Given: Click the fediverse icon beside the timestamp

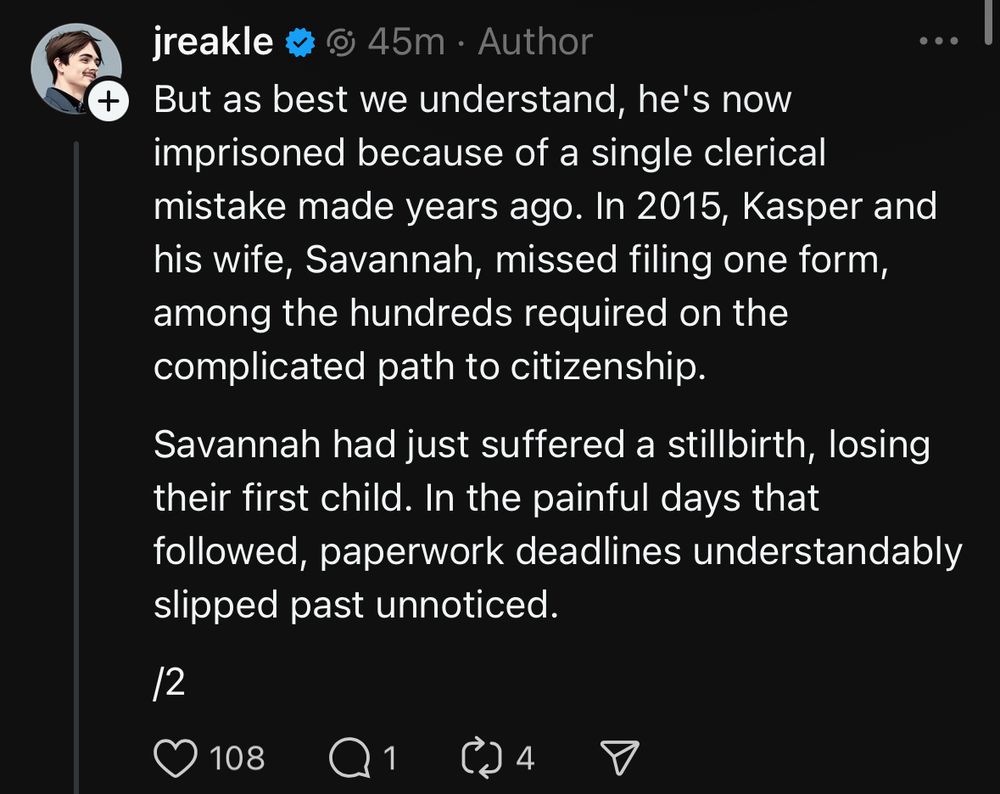Looking at the screenshot, I should click(342, 42).
